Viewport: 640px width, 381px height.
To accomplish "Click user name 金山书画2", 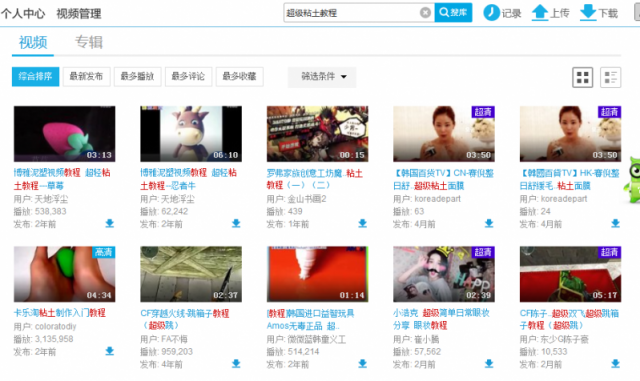I will click(307, 199).
